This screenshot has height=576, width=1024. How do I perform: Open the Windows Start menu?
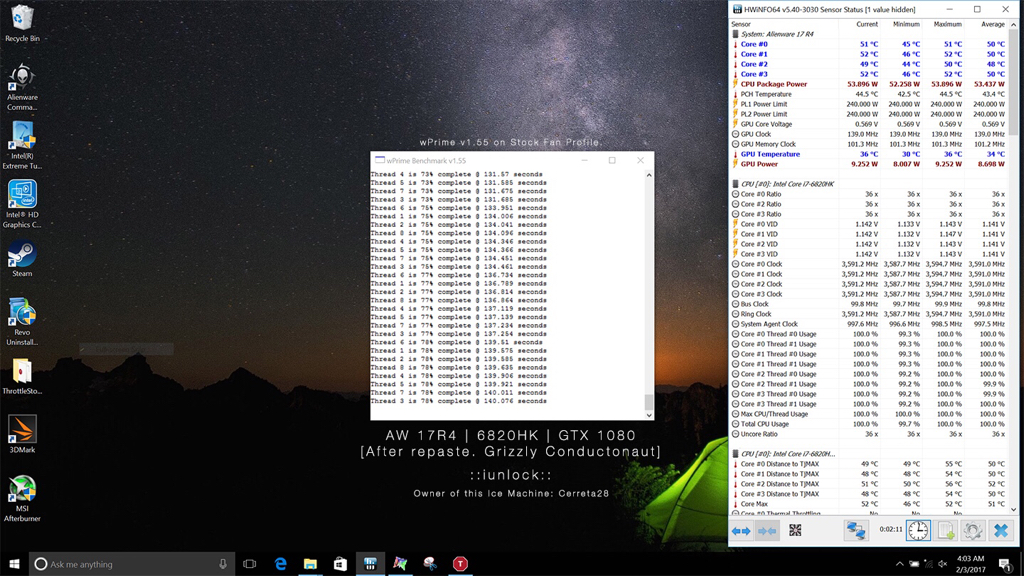point(14,564)
